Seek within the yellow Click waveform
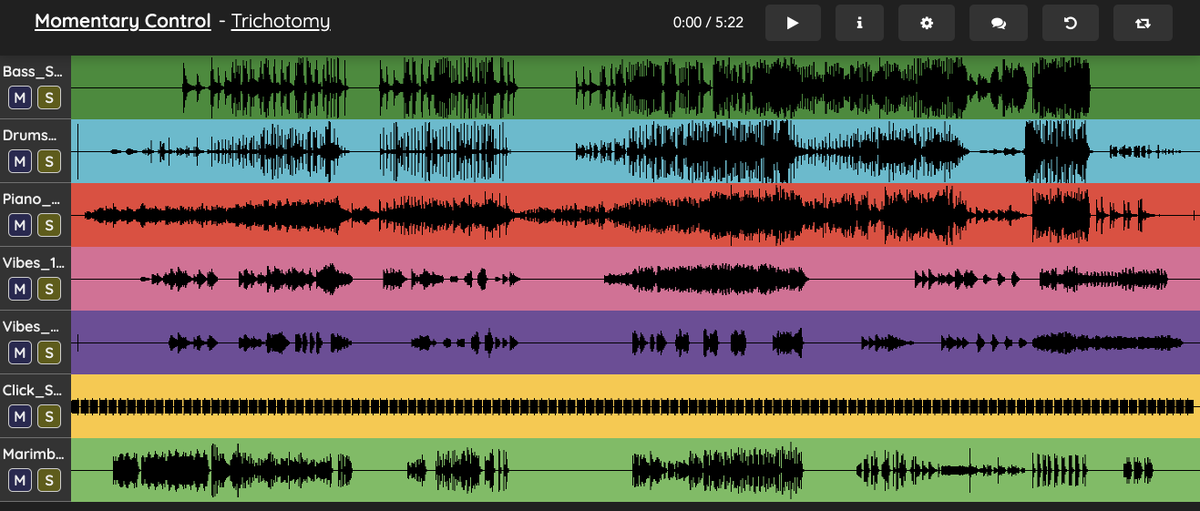 636,407
